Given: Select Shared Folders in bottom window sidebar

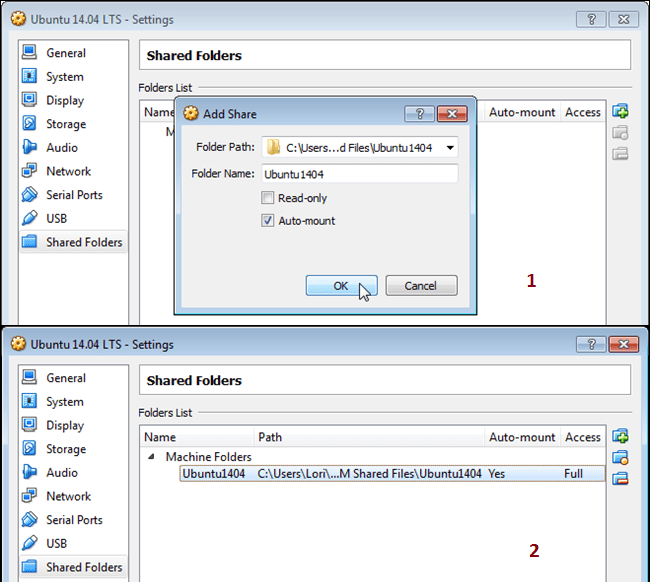Looking at the screenshot, I should 73,567.
